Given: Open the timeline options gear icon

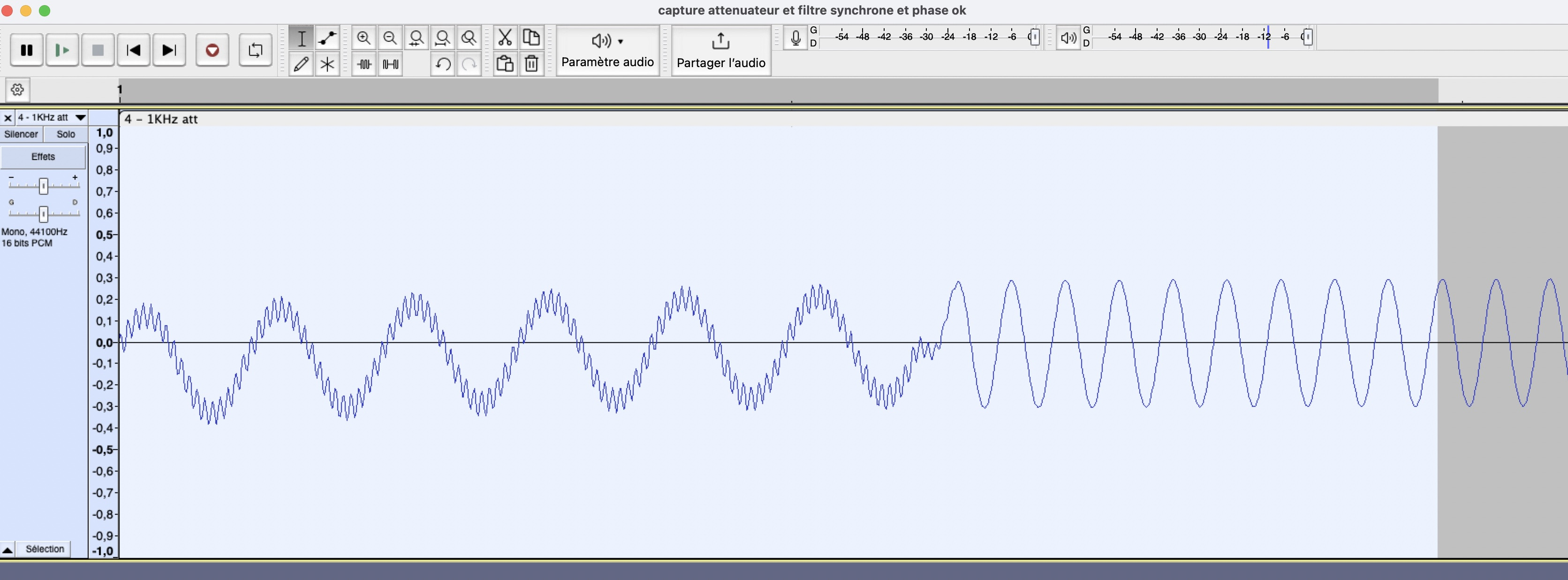Looking at the screenshot, I should pyautogui.click(x=18, y=90).
